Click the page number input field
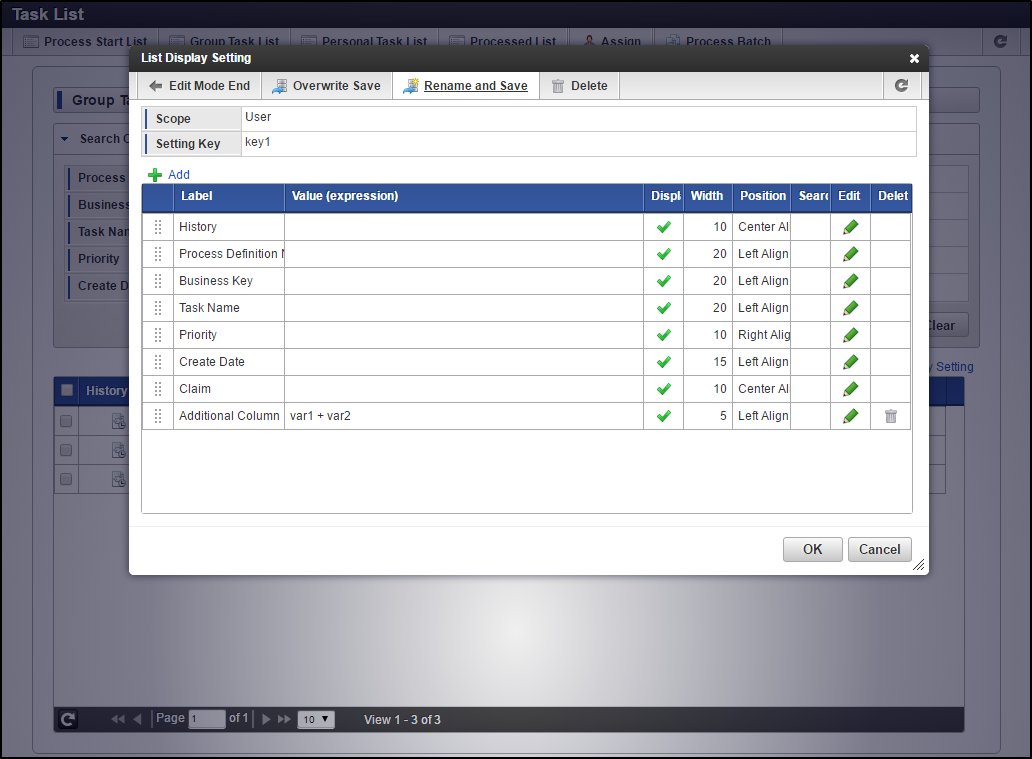The image size is (1032, 759). click(x=207, y=719)
